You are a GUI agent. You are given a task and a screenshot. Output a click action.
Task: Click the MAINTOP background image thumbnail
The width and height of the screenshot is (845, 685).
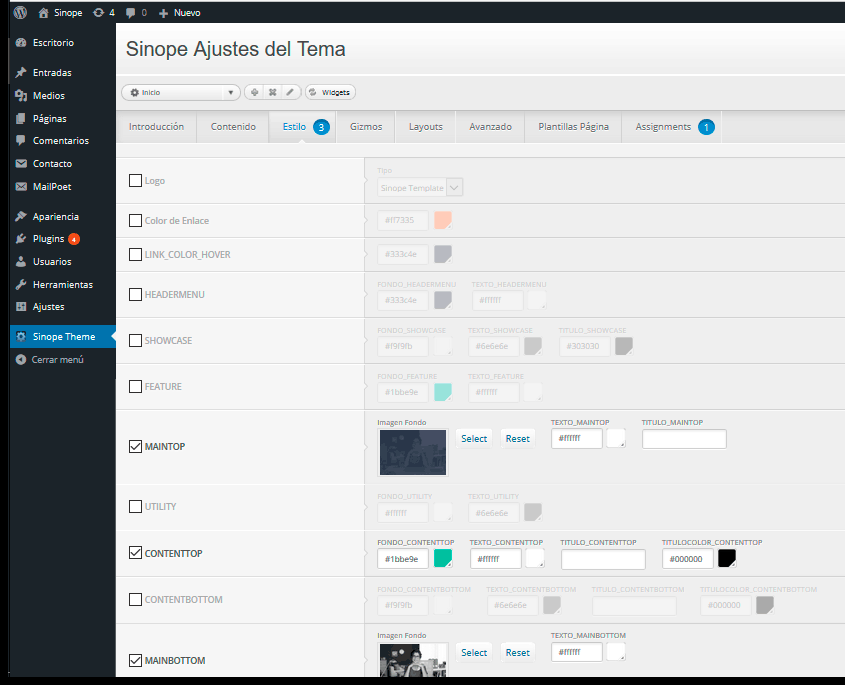(x=413, y=452)
